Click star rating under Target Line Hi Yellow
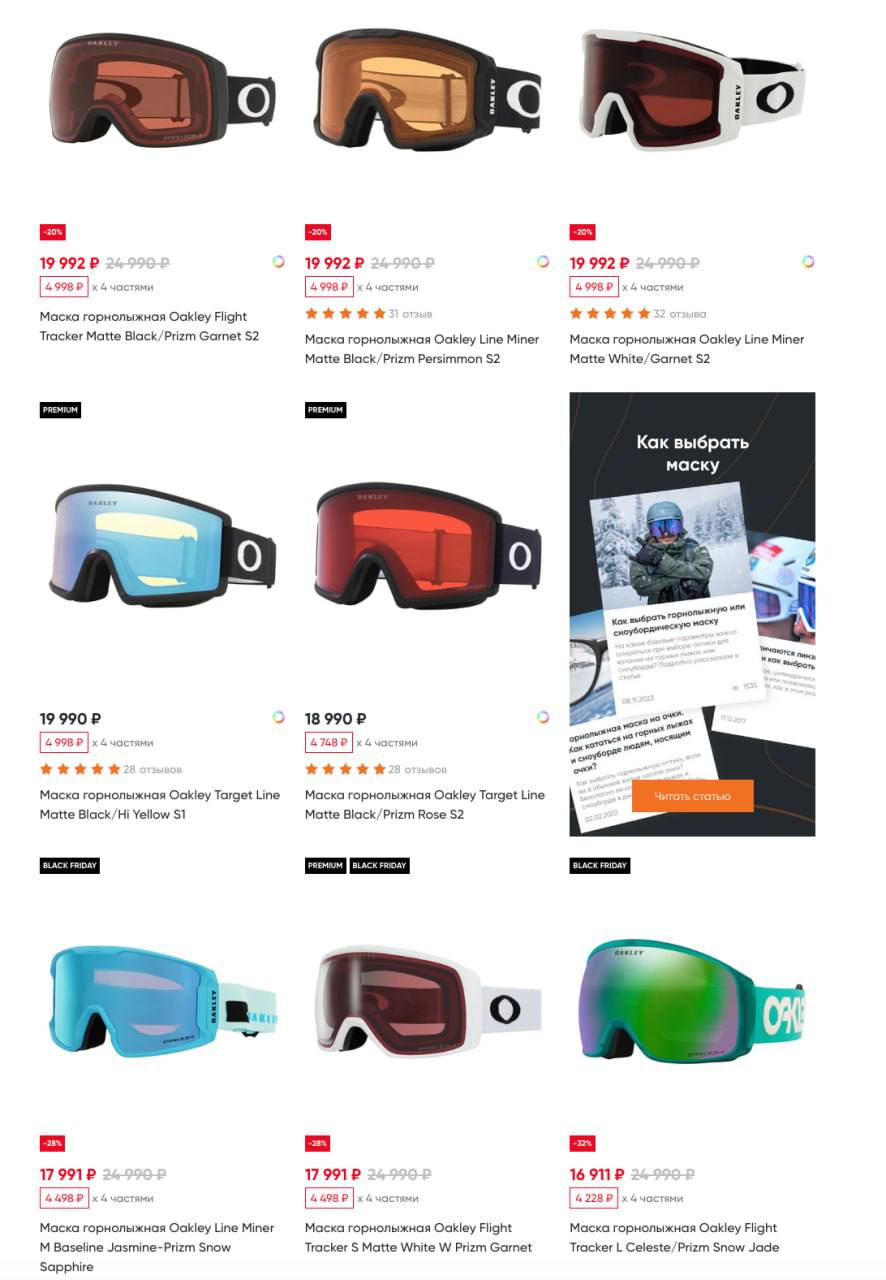The height and width of the screenshot is (1280, 886). coord(79,770)
